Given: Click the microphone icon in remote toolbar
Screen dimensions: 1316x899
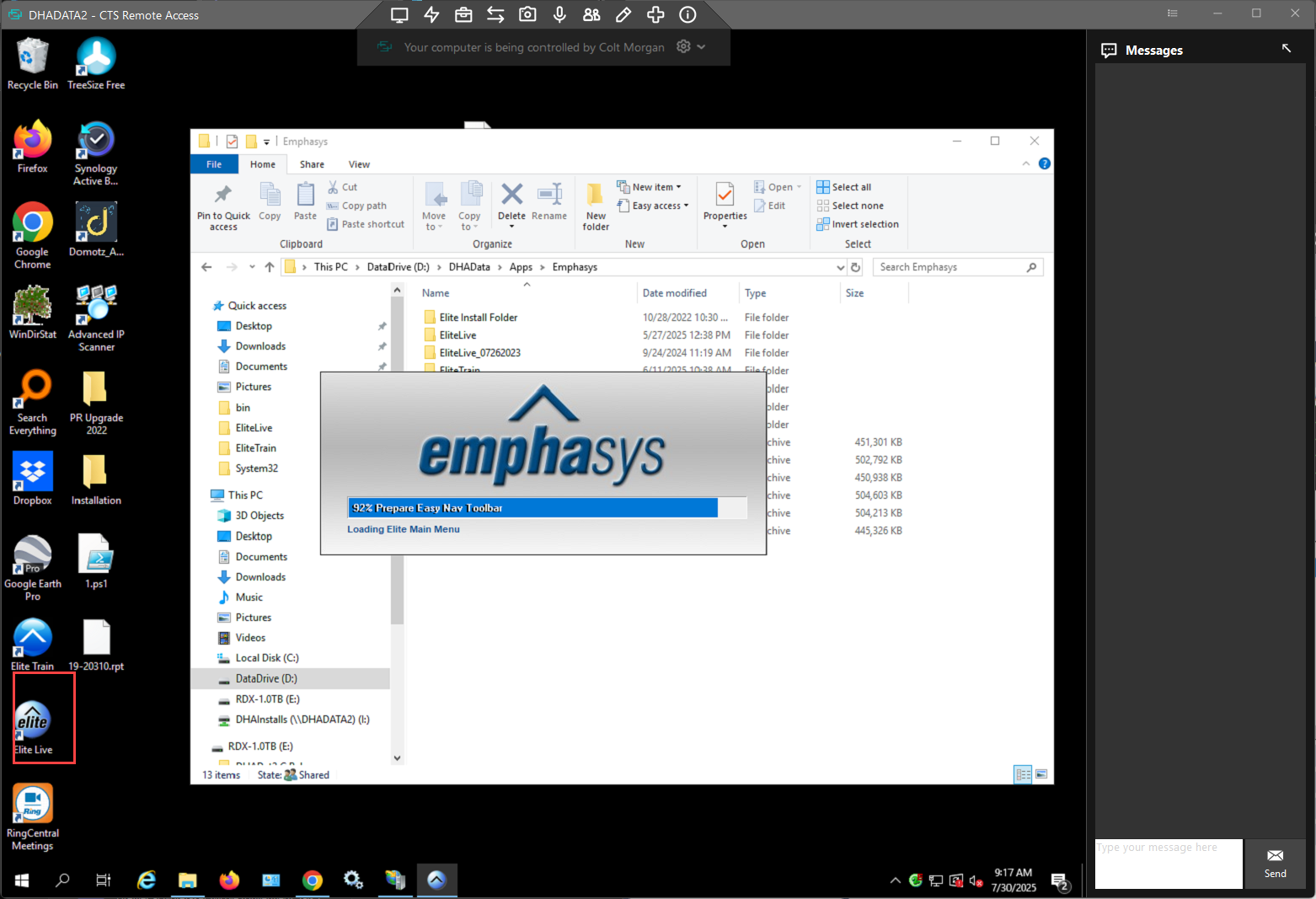Looking at the screenshot, I should pyautogui.click(x=559, y=14).
